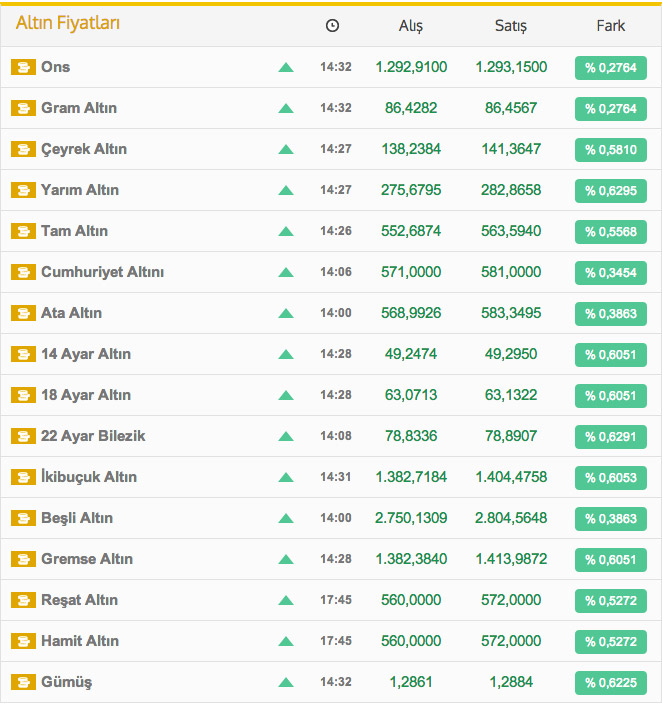The image size is (662, 712).
Task: Click the gold icon beside Hamit Altın
Action: pyautogui.click(x=23, y=641)
